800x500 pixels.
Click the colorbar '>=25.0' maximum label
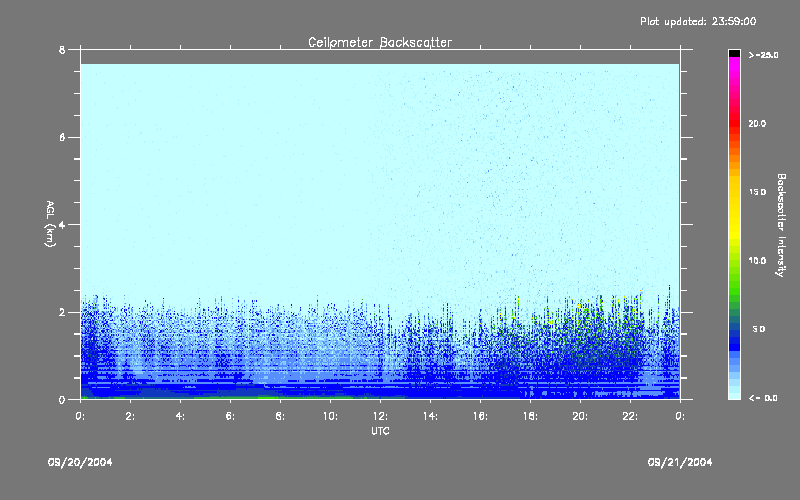(x=763, y=55)
